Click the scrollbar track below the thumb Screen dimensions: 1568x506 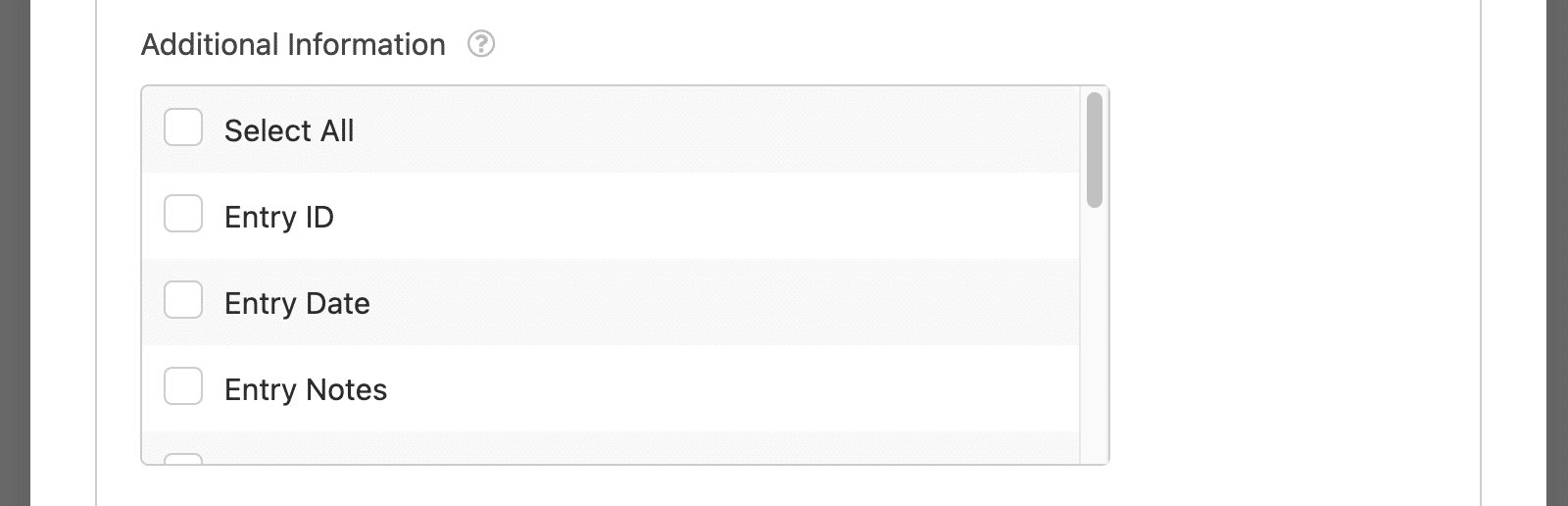pos(1095,333)
